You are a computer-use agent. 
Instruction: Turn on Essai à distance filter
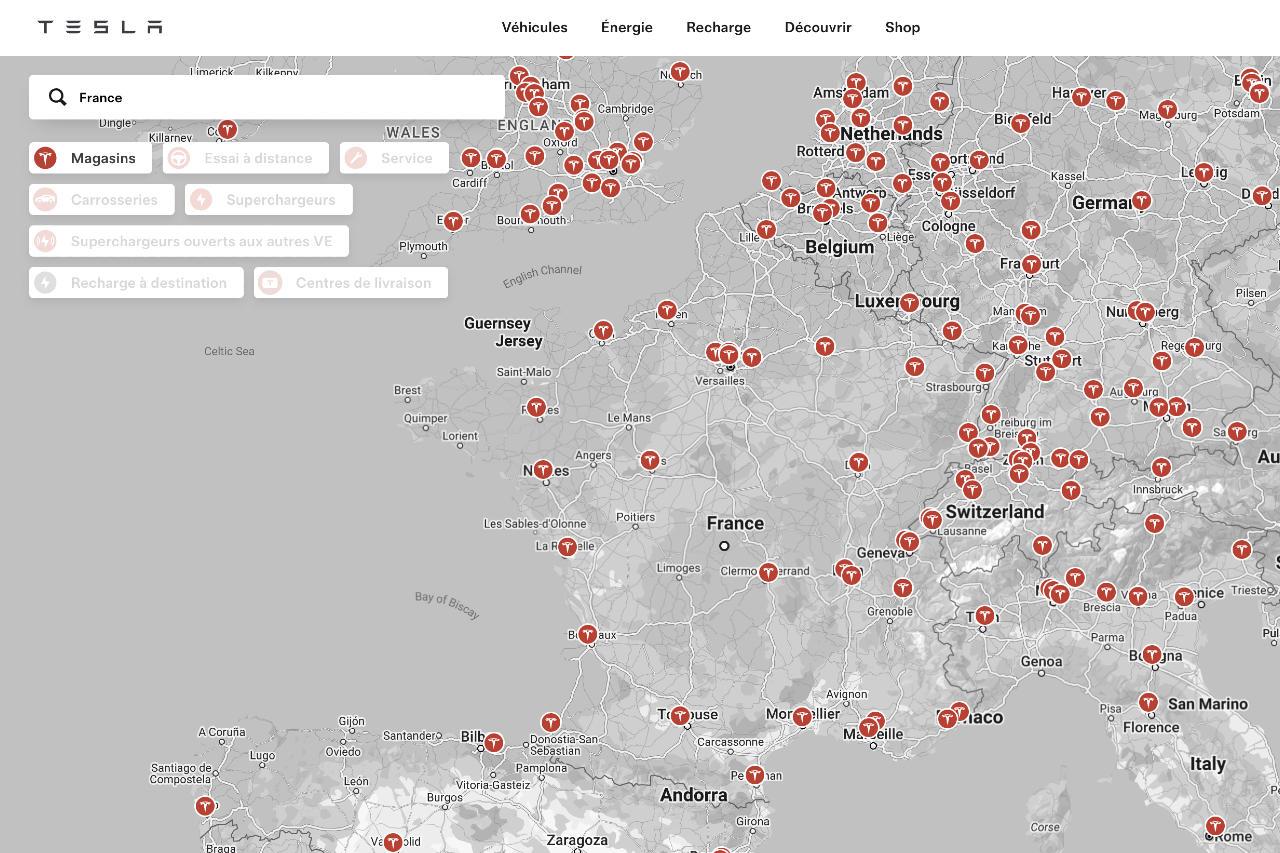point(245,158)
